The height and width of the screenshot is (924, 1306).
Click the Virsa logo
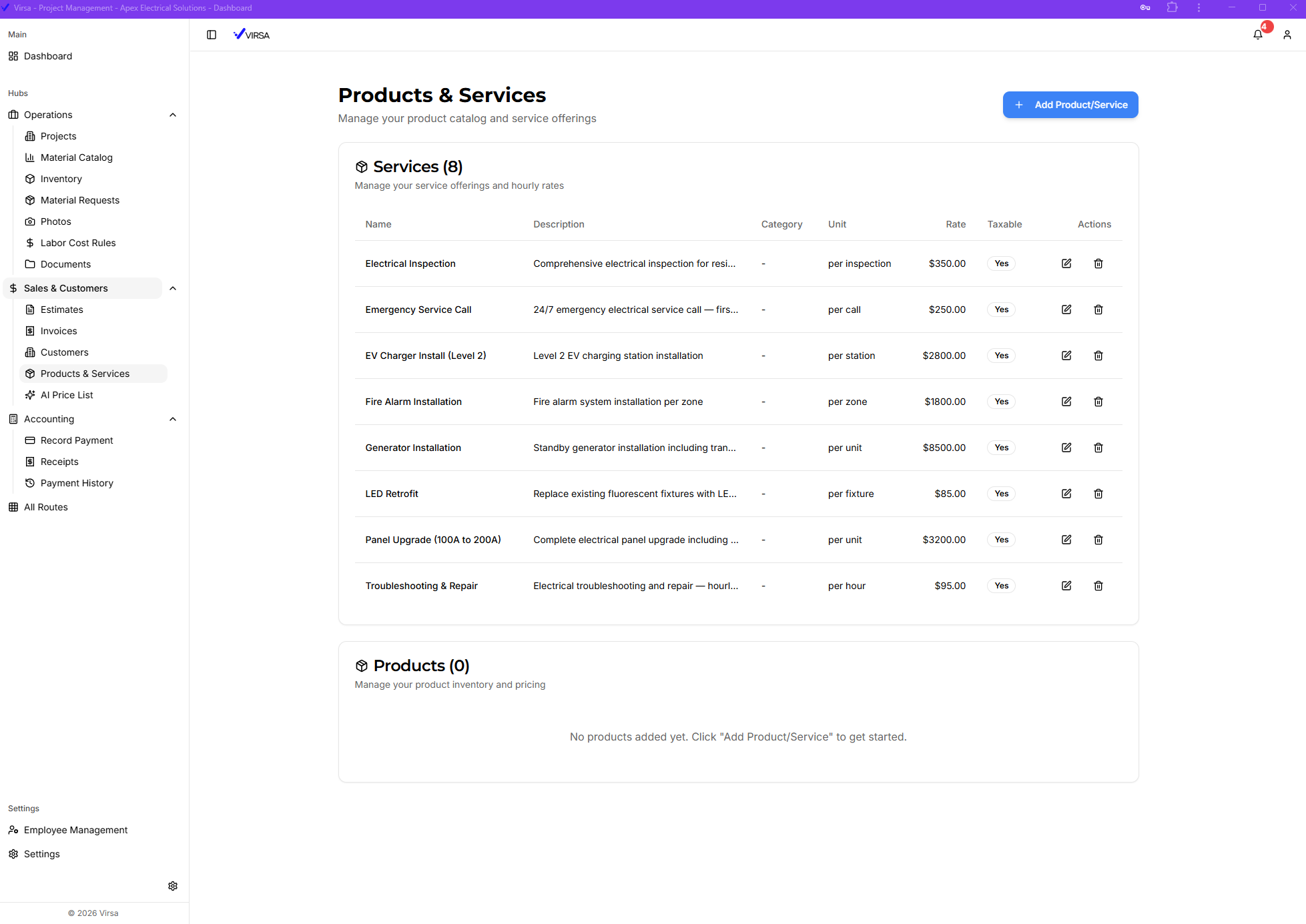[252, 35]
